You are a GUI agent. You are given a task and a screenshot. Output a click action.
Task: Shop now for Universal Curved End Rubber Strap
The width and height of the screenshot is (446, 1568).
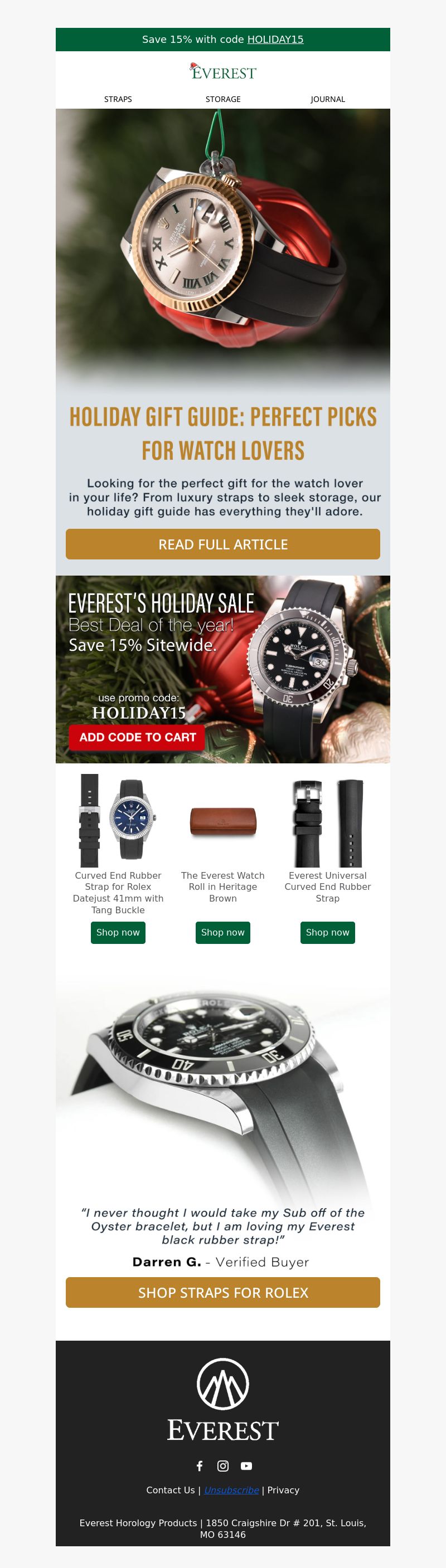(x=328, y=933)
